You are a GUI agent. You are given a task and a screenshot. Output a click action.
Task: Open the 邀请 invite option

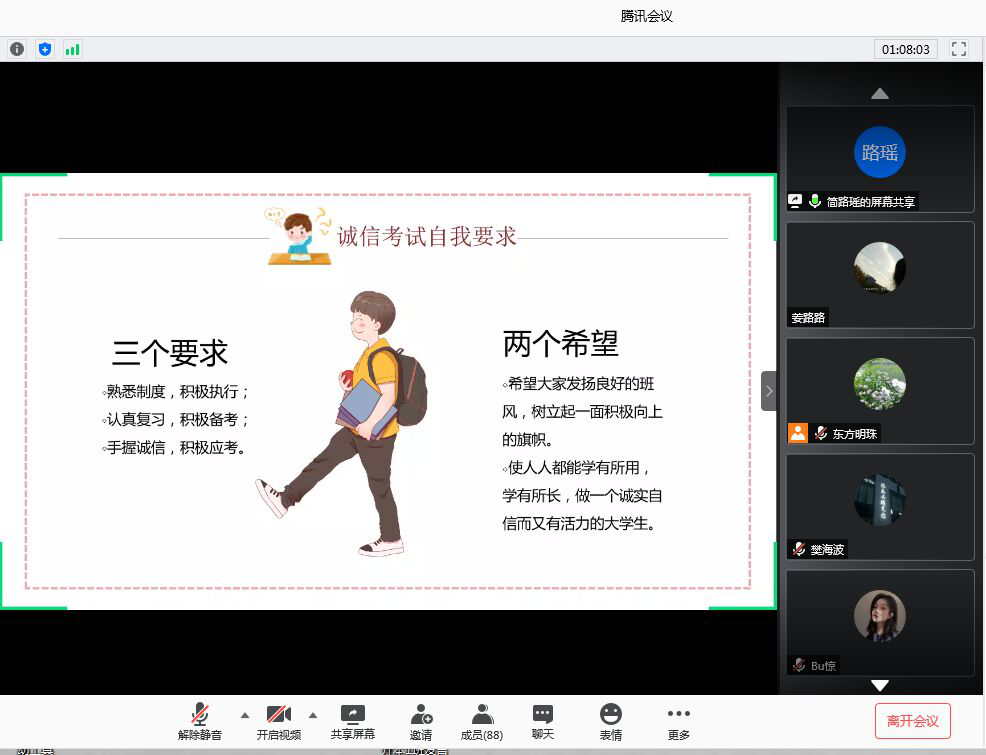(421, 721)
